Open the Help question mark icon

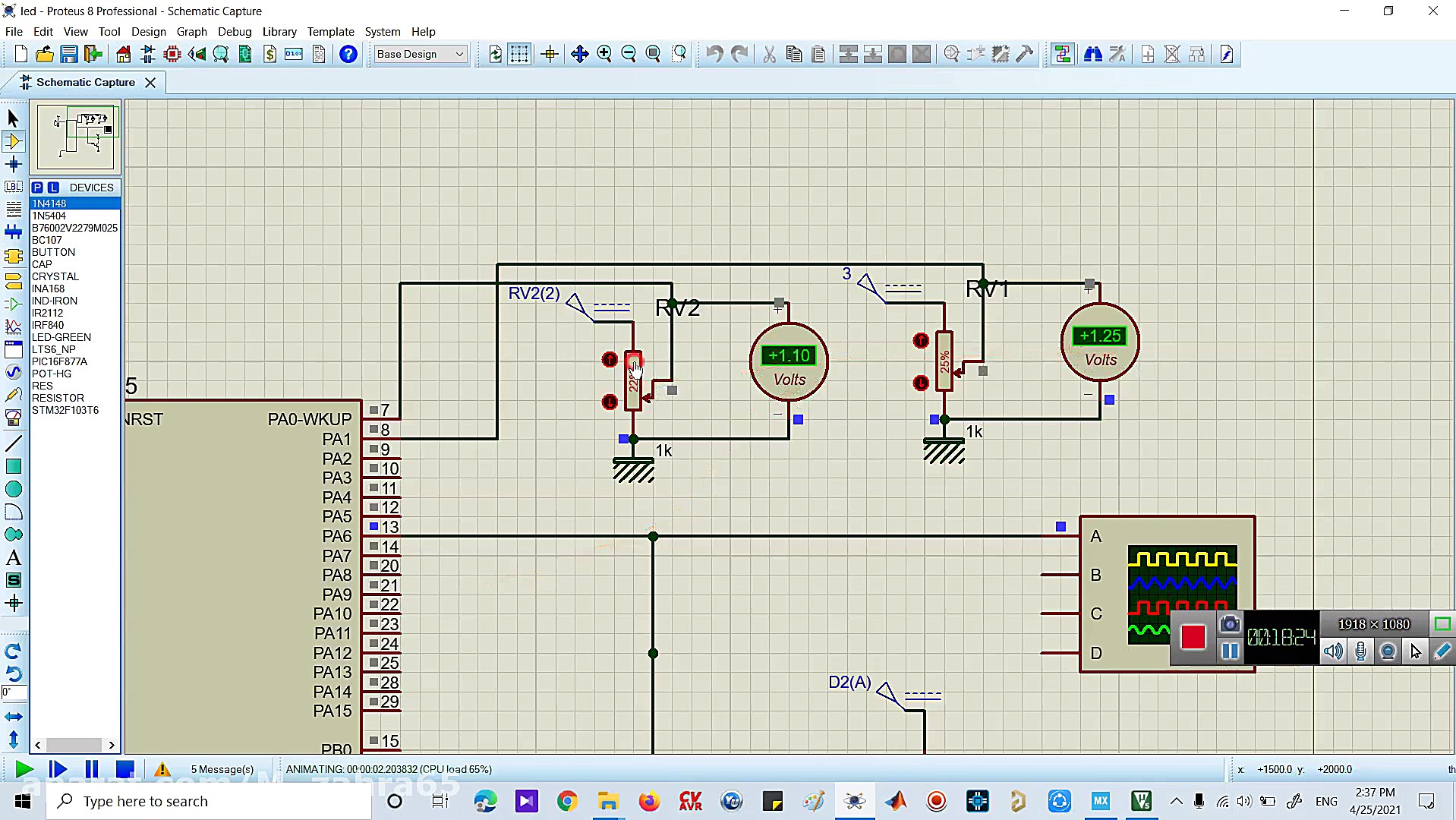(348, 54)
